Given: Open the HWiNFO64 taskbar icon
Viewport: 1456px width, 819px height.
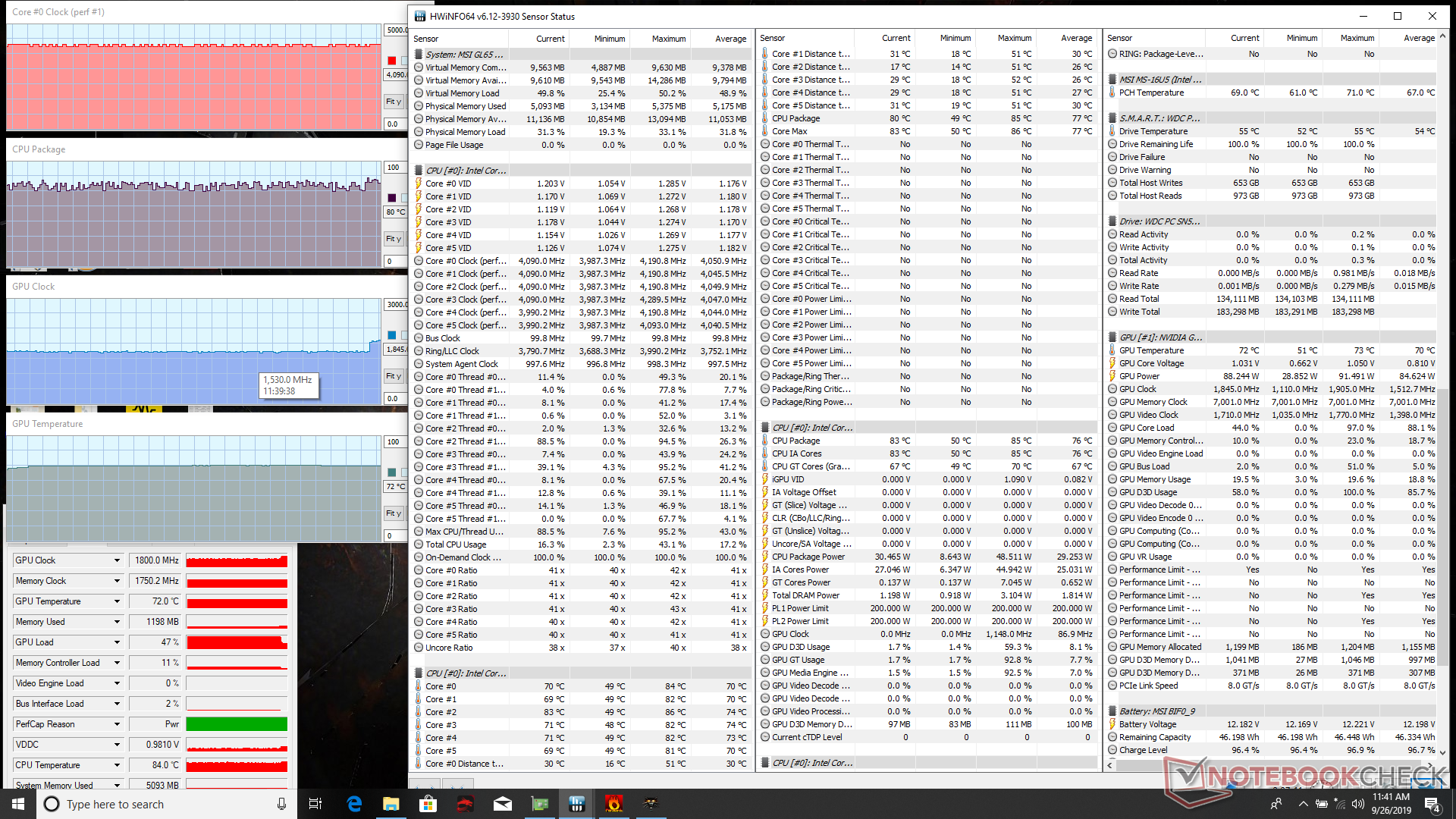Looking at the screenshot, I should tap(577, 804).
